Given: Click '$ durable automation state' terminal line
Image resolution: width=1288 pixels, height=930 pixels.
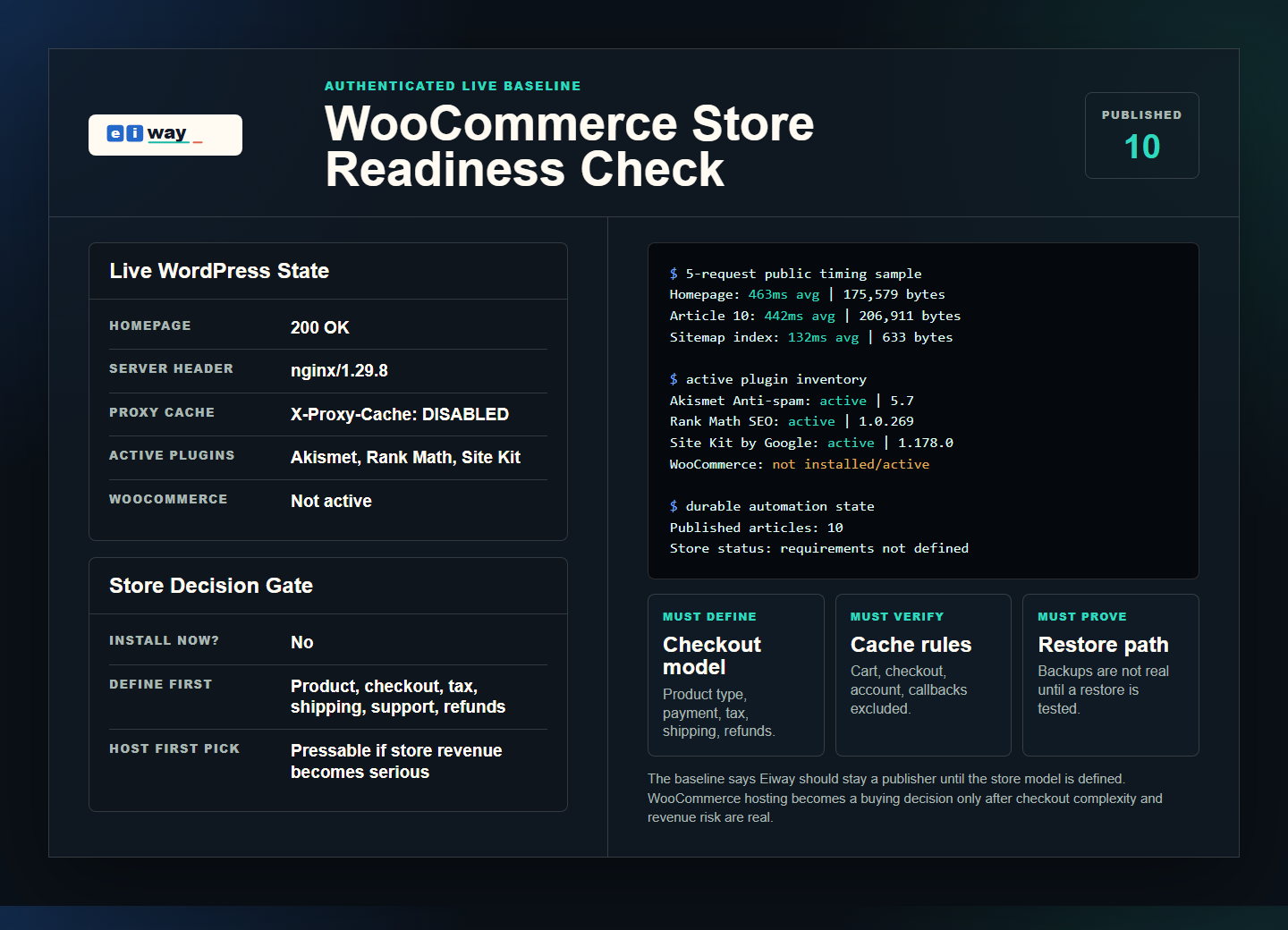Looking at the screenshot, I should click(x=772, y=506).
